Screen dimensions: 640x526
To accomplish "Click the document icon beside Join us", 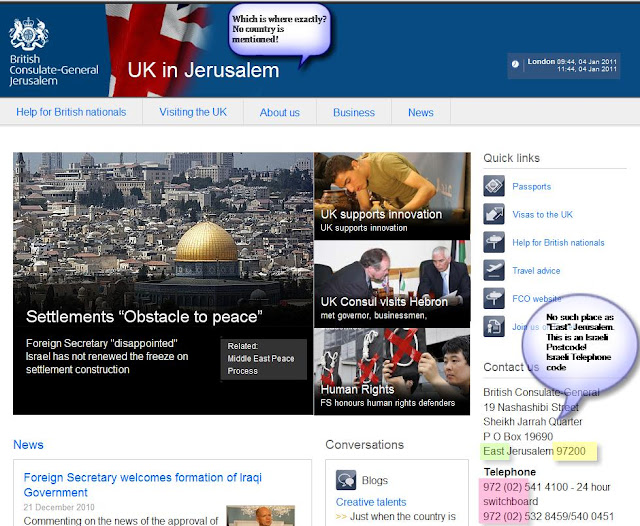I will coord(494,326).
